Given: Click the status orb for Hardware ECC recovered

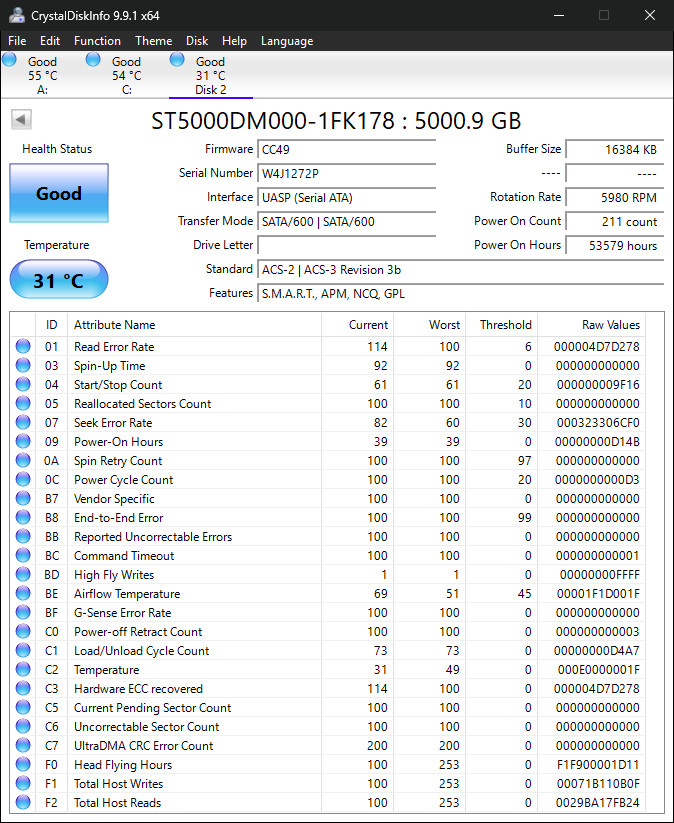Looking at the screenshot, I should [23, 688].
